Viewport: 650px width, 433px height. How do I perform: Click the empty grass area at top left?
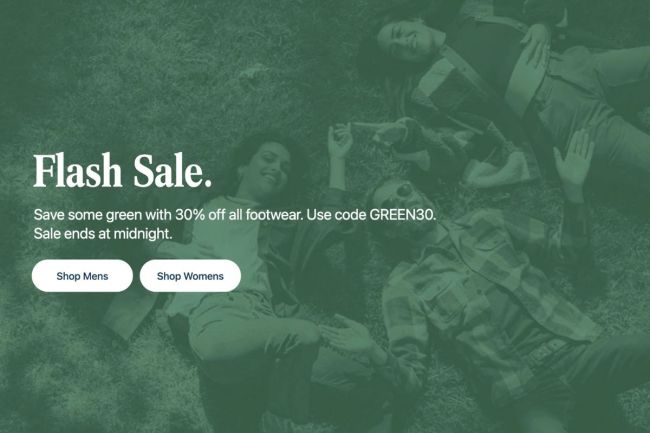[104, 62]
